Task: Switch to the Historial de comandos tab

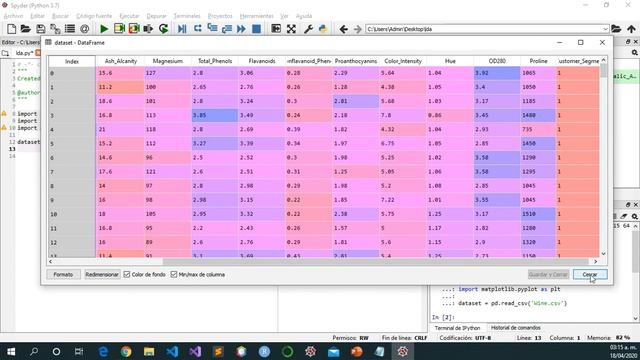Action: pos(516,328)
